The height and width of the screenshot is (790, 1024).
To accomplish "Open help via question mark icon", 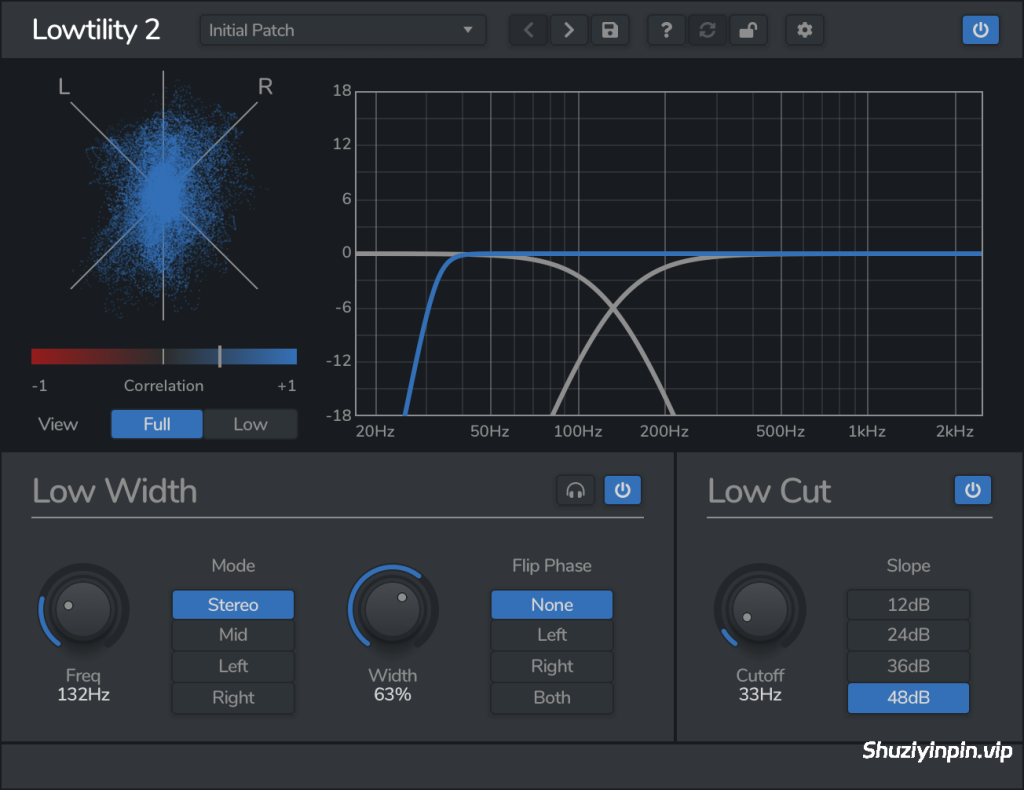I will pyautogui.click(x=666, y=30).
